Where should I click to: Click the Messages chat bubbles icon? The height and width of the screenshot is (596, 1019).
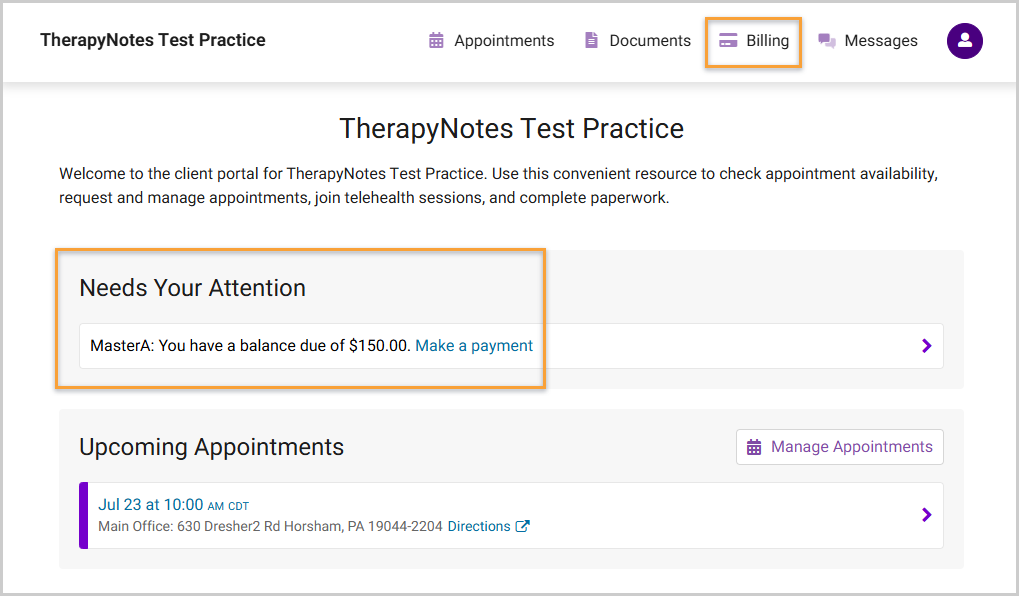point(827,41)
